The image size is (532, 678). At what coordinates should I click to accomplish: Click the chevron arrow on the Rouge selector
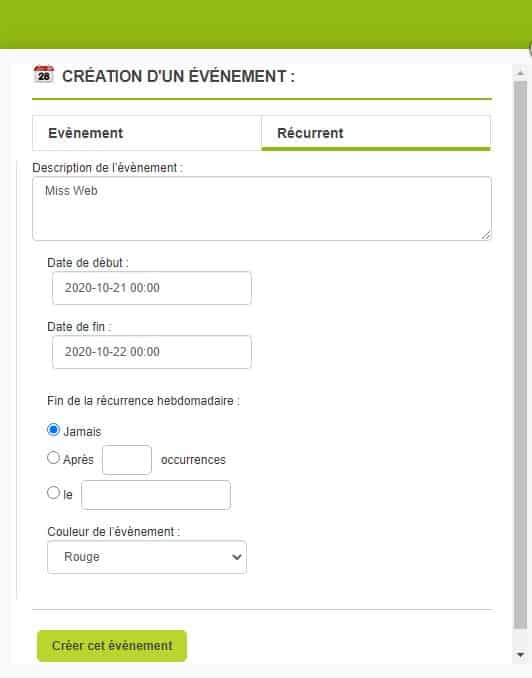tap(236, 557)
